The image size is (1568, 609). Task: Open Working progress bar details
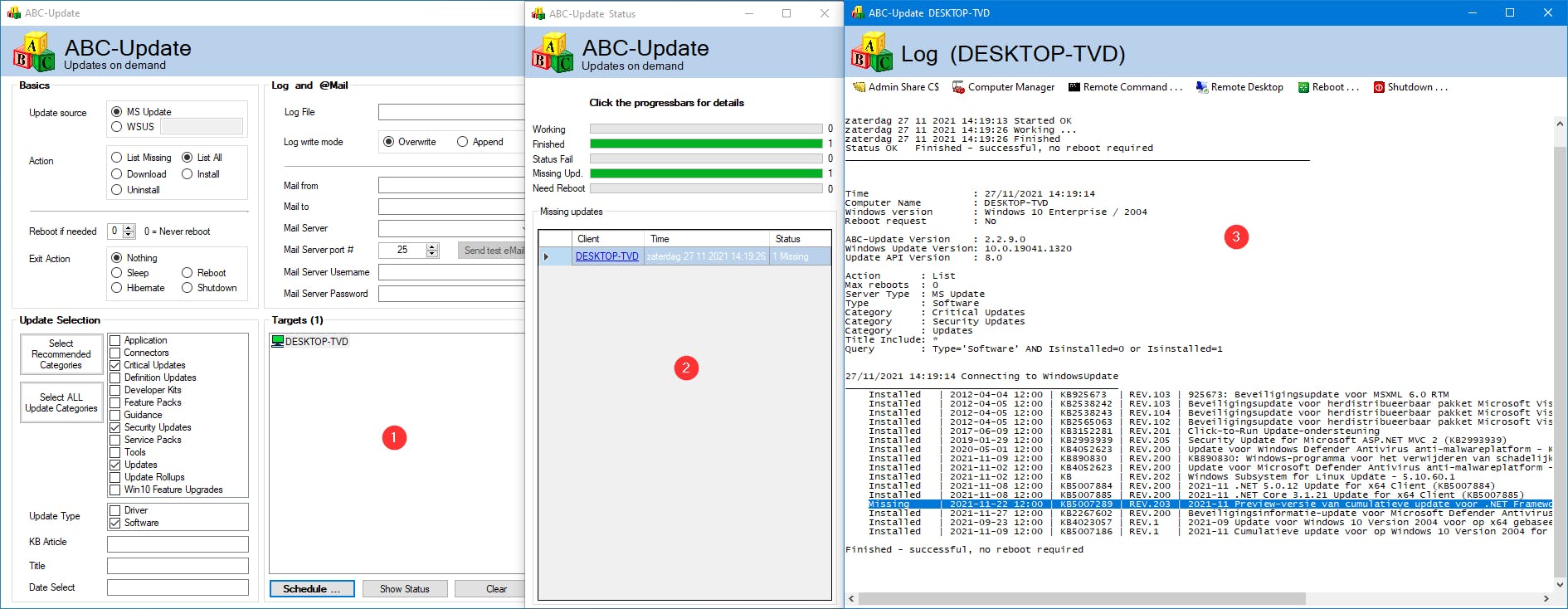706,129
